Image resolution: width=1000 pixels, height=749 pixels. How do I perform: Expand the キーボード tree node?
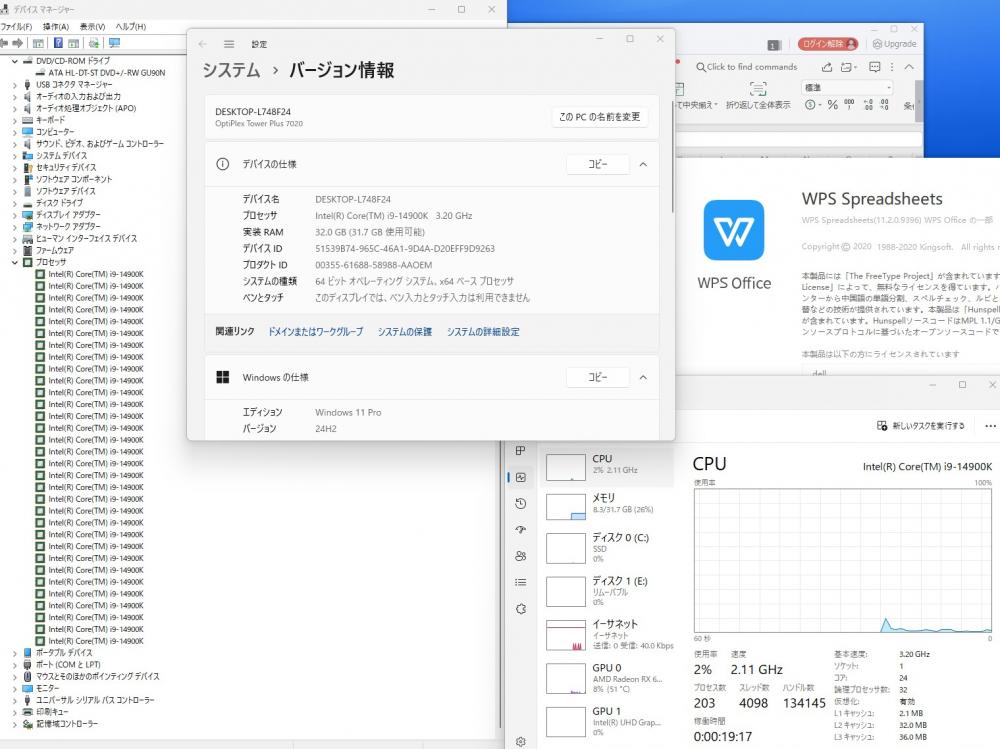pyautogui.click(x=15, y=120)
